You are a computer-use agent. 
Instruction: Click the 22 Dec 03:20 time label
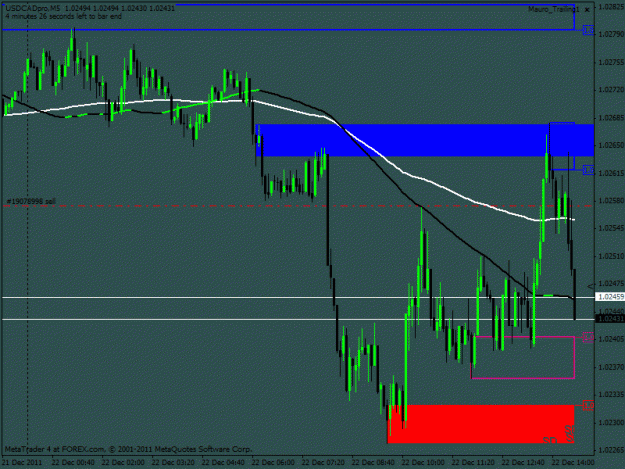tap(173, 463)
